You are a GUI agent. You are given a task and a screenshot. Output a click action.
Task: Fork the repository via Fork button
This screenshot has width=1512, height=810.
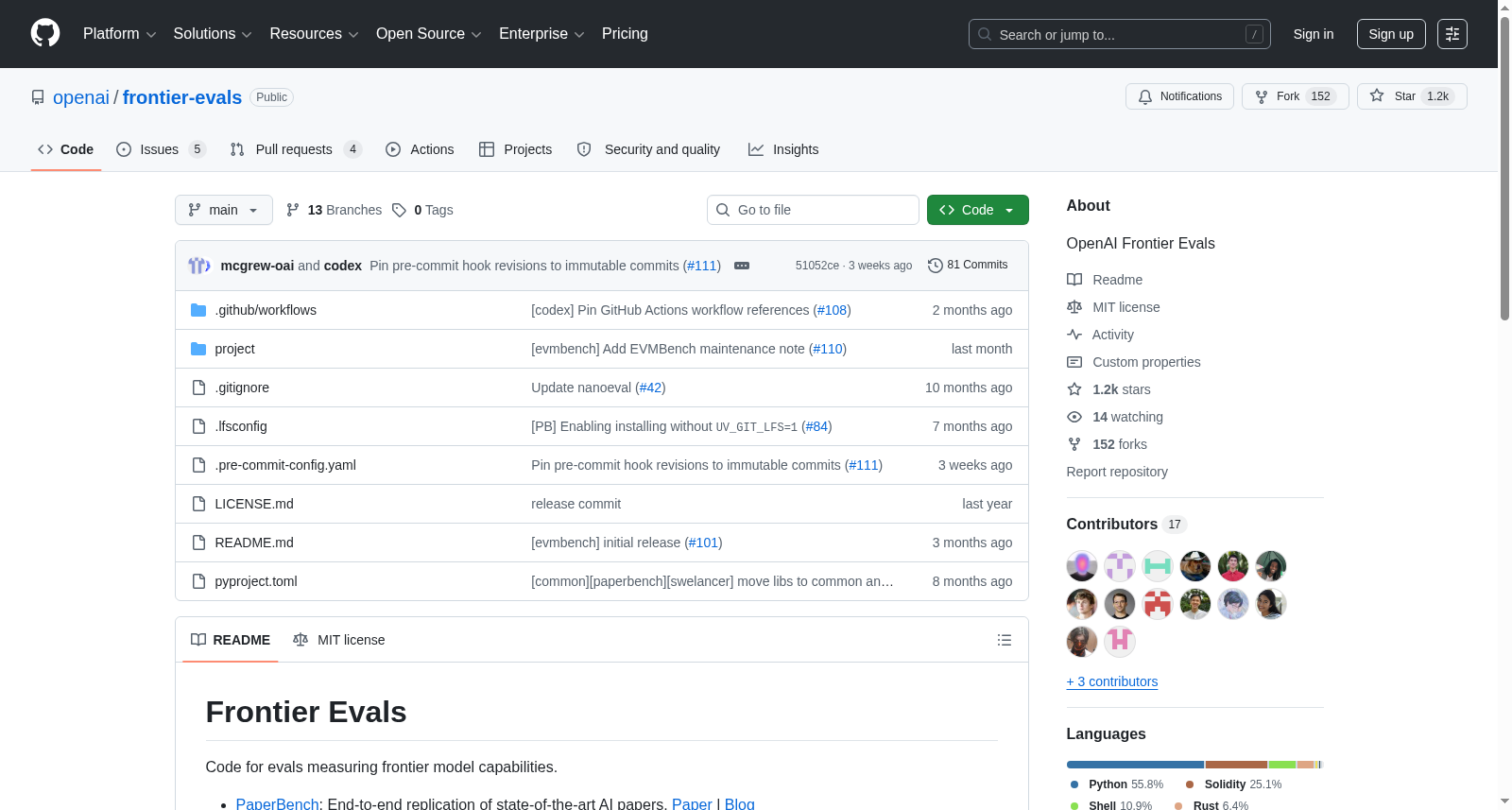(x=1295, y=96)
